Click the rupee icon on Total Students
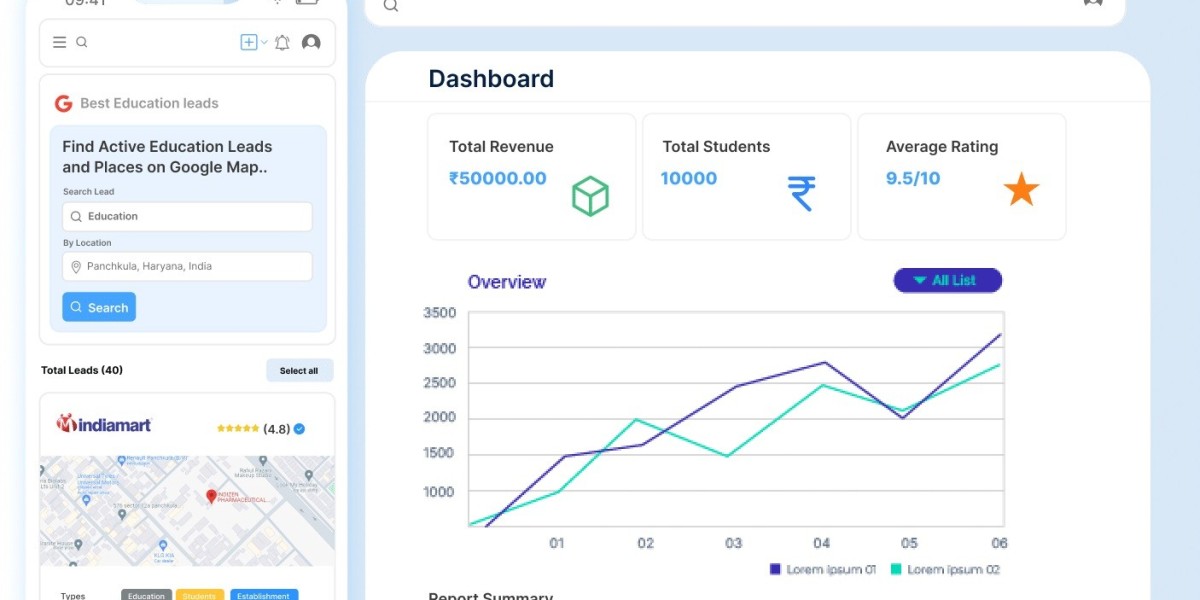 801,193
